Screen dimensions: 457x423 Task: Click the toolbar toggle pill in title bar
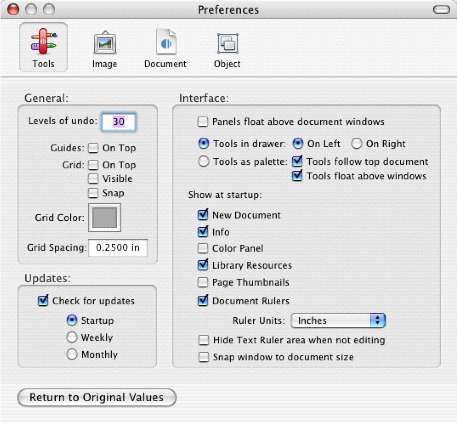tap(441, 9)
